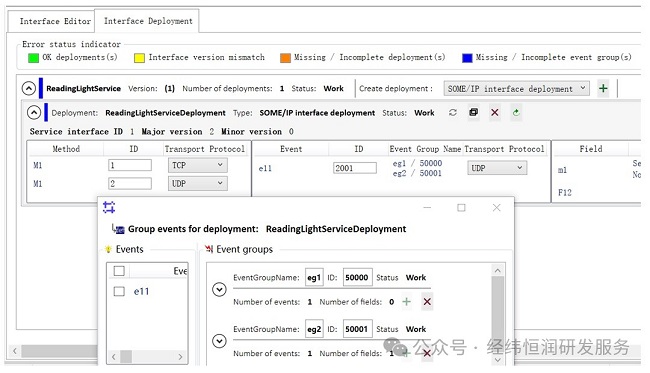This screenshot has width=650, height=373.
Task: Select the Interface Deployment tab
Action: 148,21
